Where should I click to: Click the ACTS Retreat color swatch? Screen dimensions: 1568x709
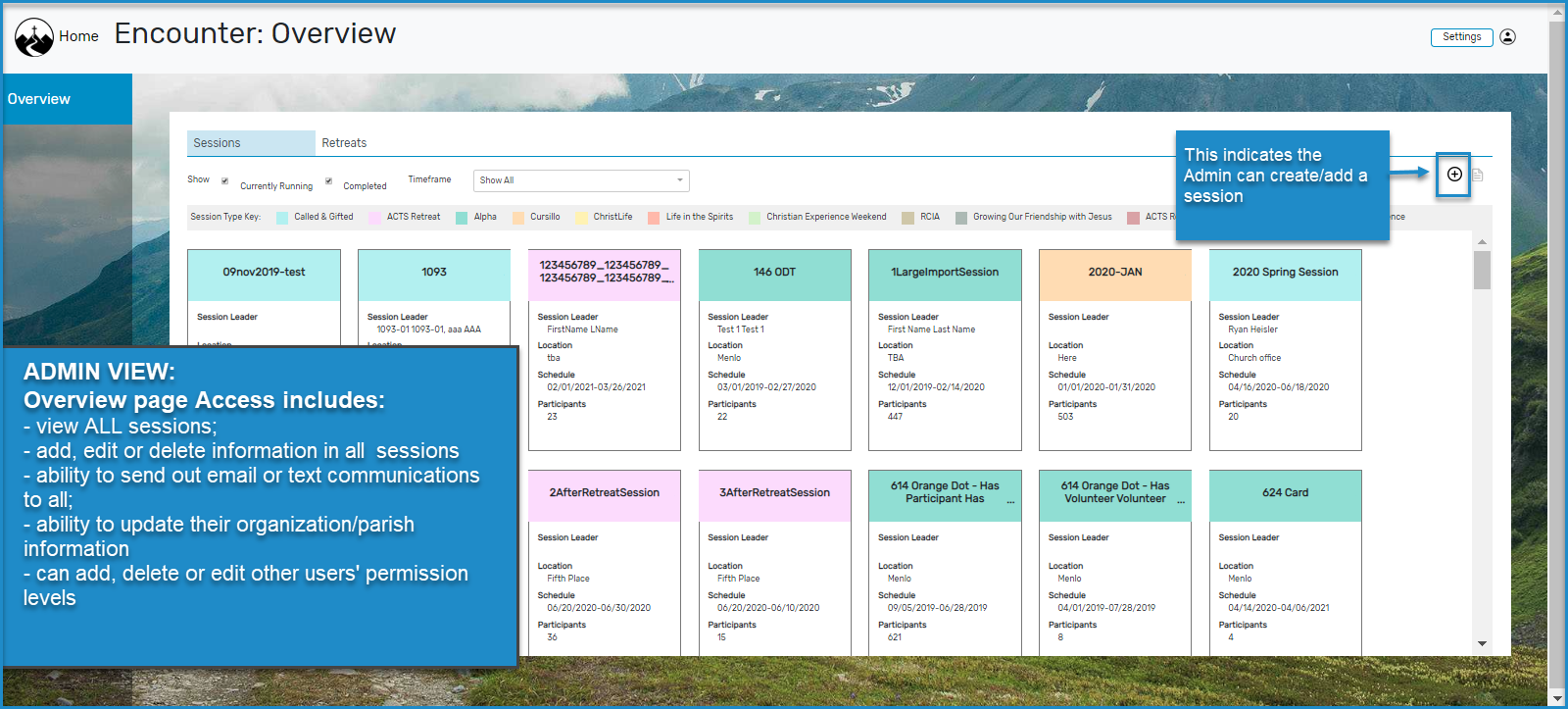[374, 218]
